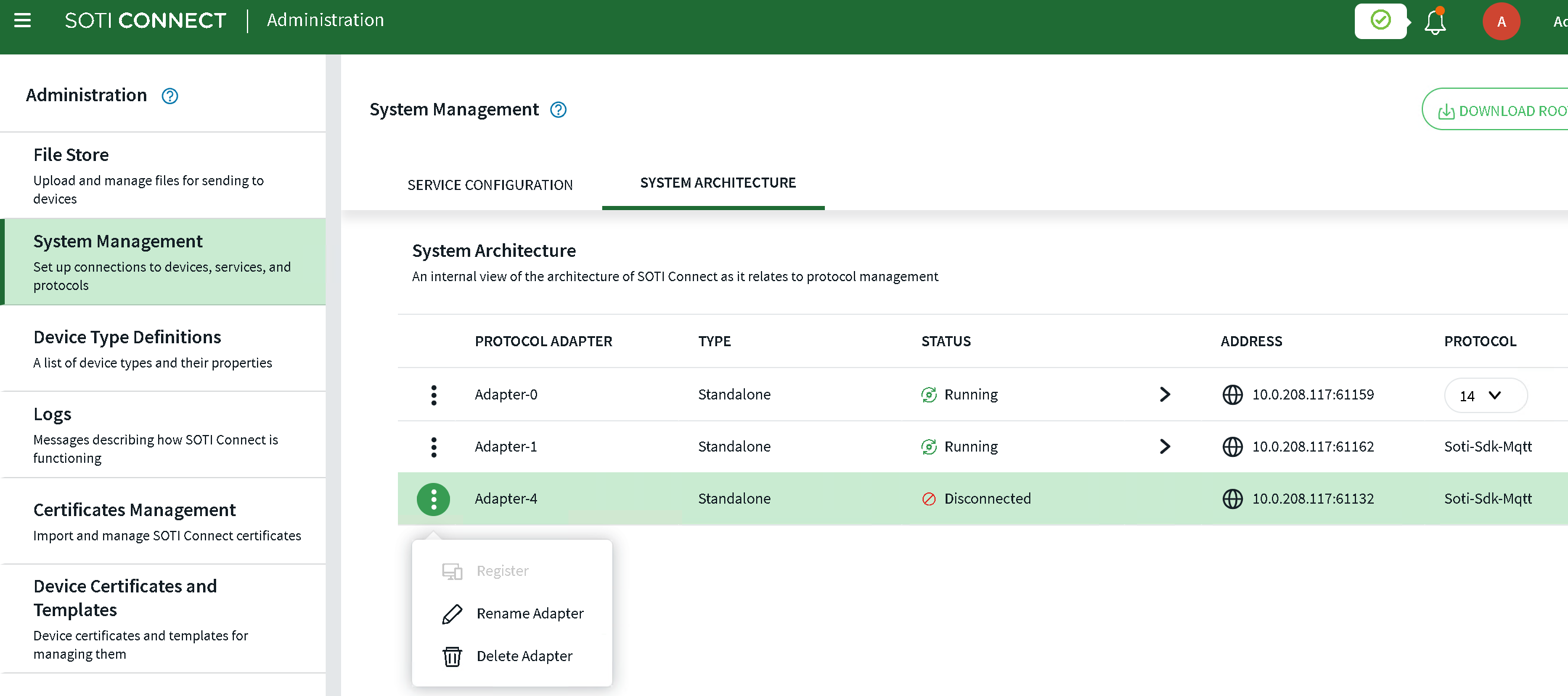Click Soti-Sdk-Mqtt protocol in Adapter-1 row
The width and height of the screenshot is (1568, 696).
pyautogui.click(x=1487, y=447)
